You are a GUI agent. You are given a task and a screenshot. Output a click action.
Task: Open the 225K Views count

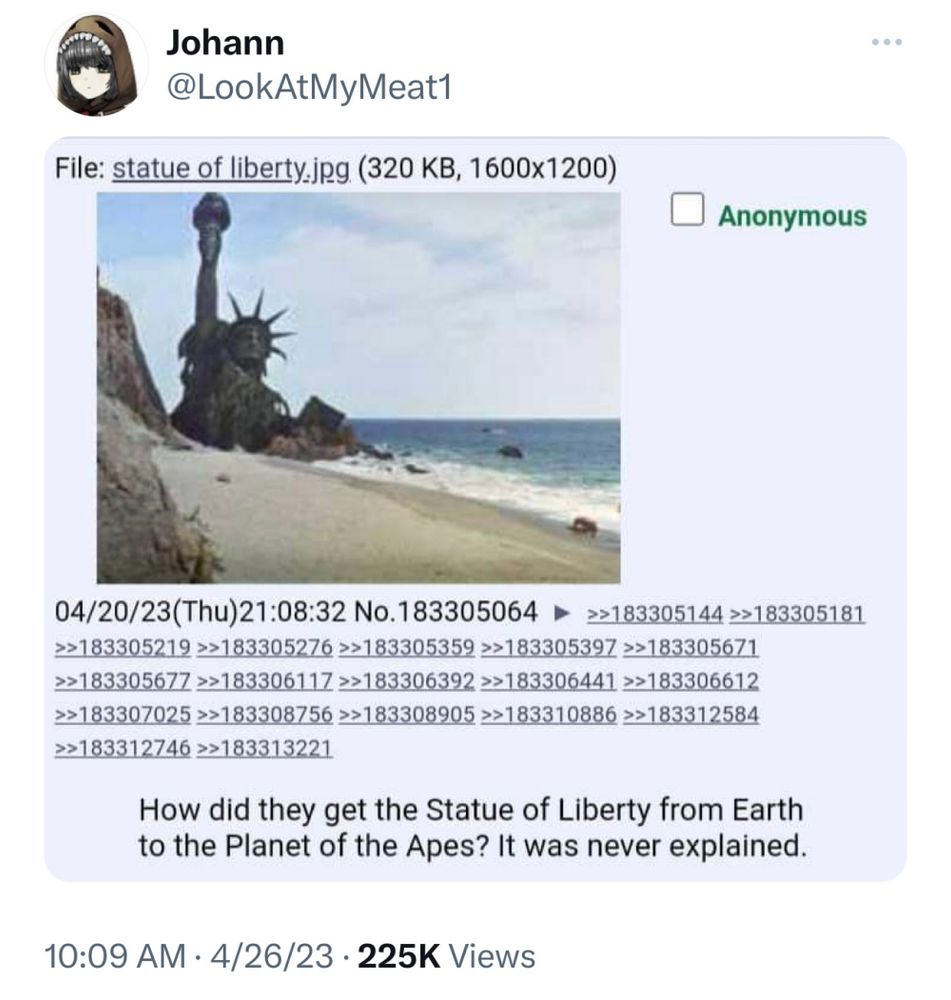pos(446,956)
